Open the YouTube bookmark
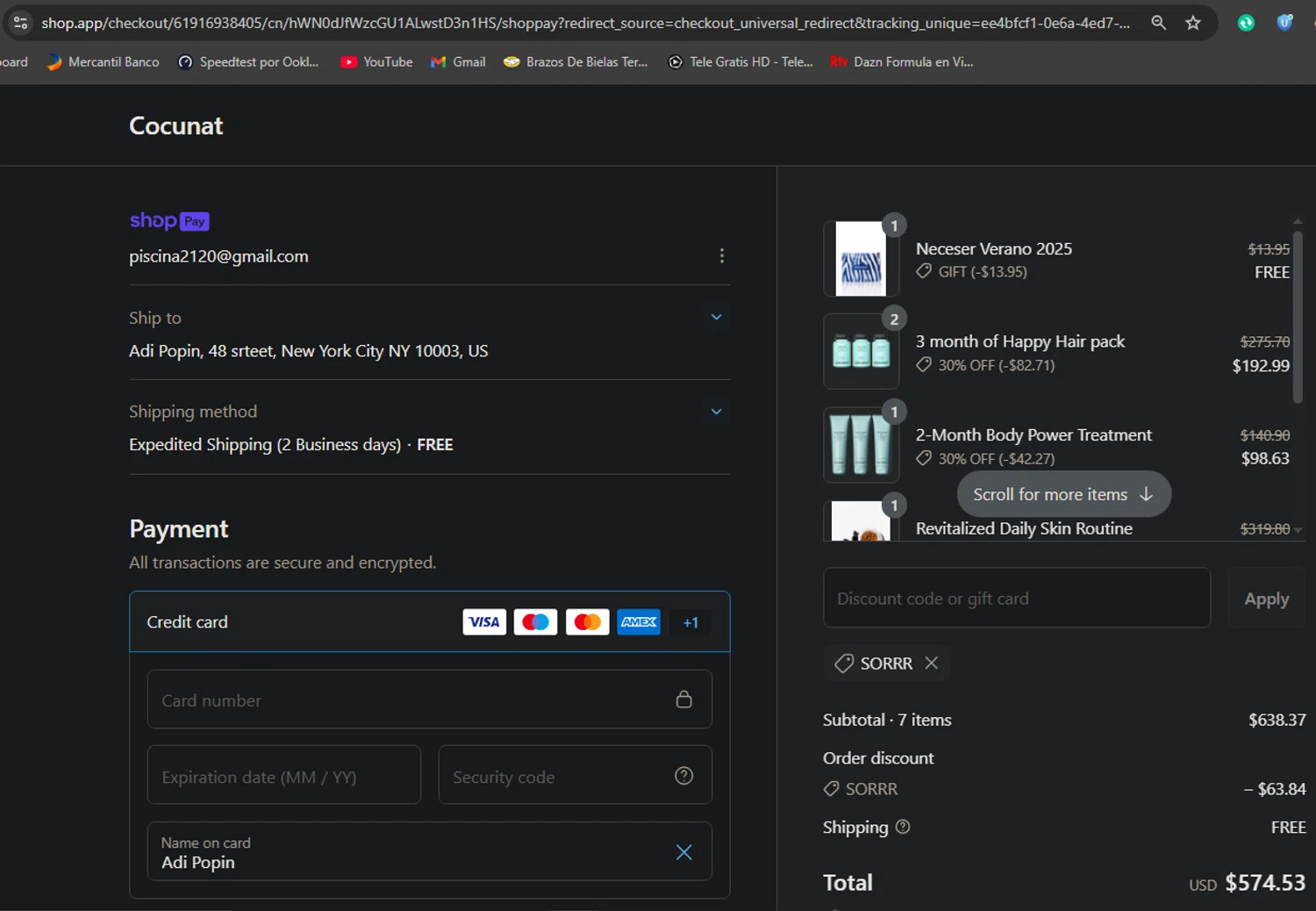The width and height of the screenshot is (1316, 911). 376,62
